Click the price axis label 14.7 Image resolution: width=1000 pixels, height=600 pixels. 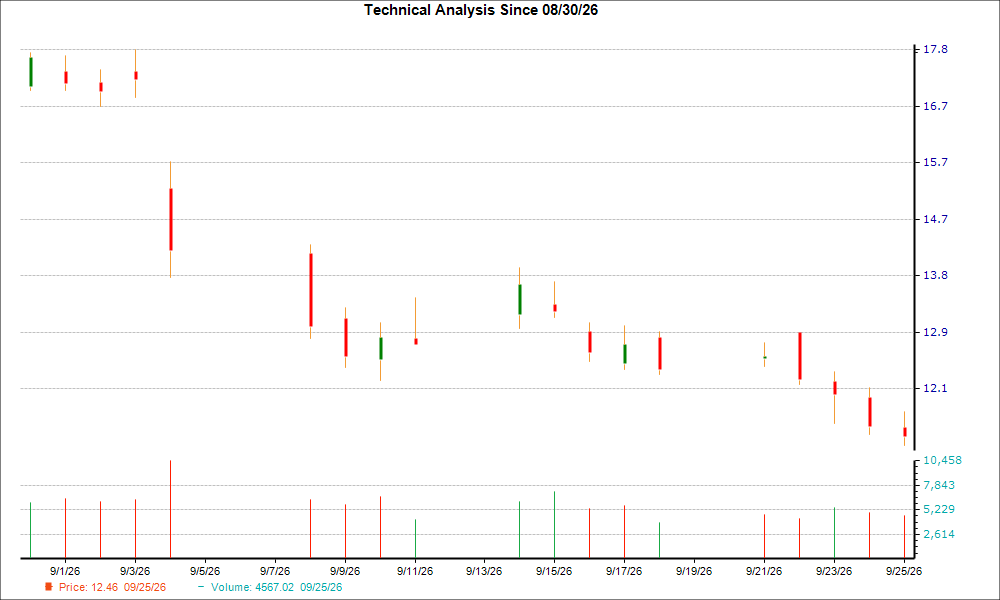click(935, 219)
